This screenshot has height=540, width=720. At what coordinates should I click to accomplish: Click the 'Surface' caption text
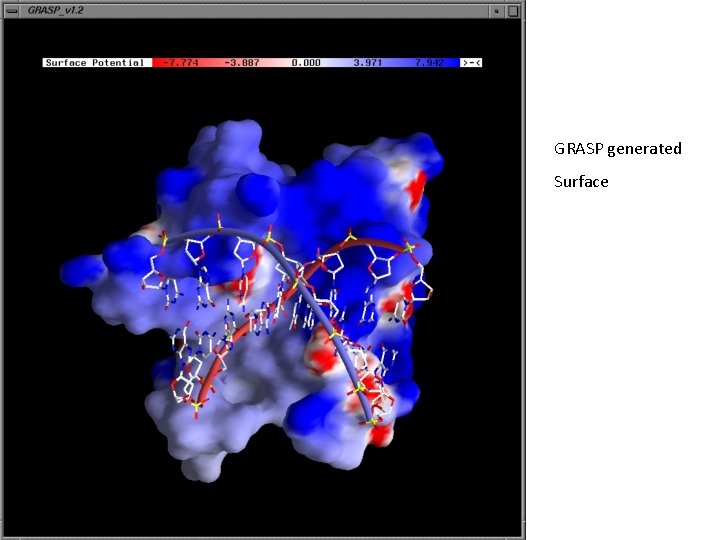[581, 182]
